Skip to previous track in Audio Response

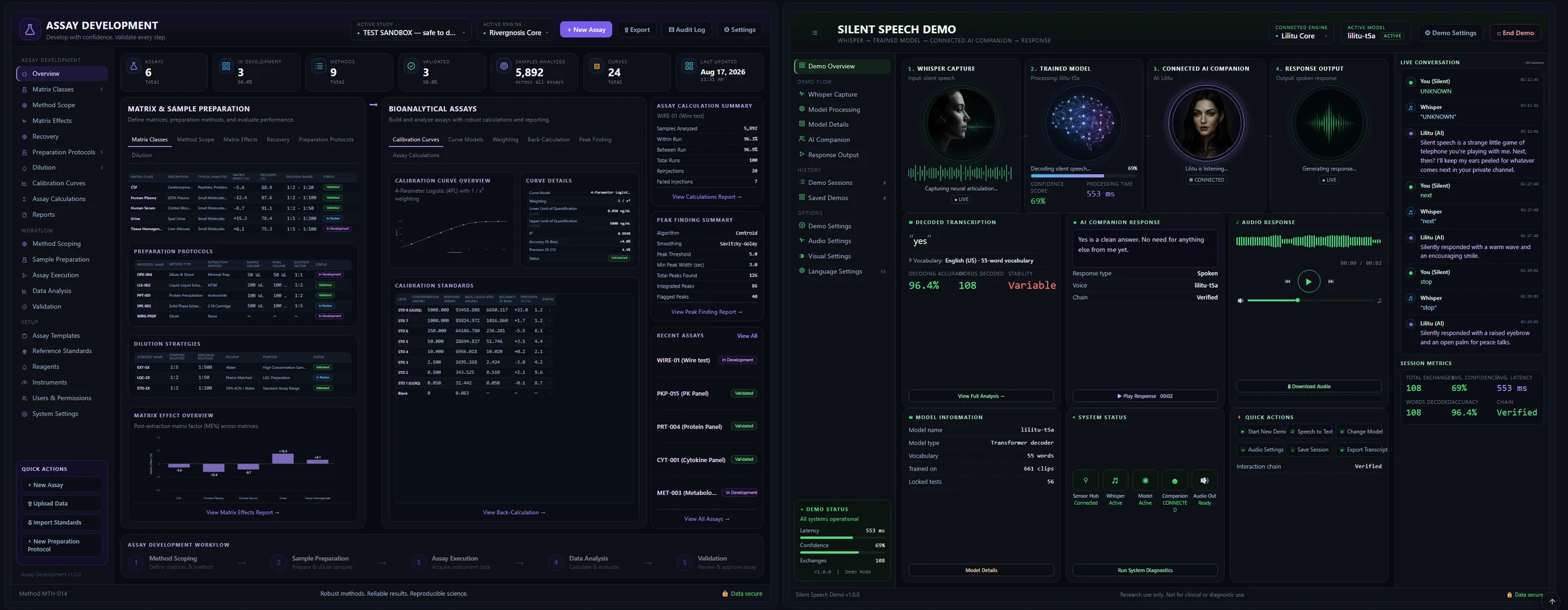pyautogui.click(x=1287, y=282)
